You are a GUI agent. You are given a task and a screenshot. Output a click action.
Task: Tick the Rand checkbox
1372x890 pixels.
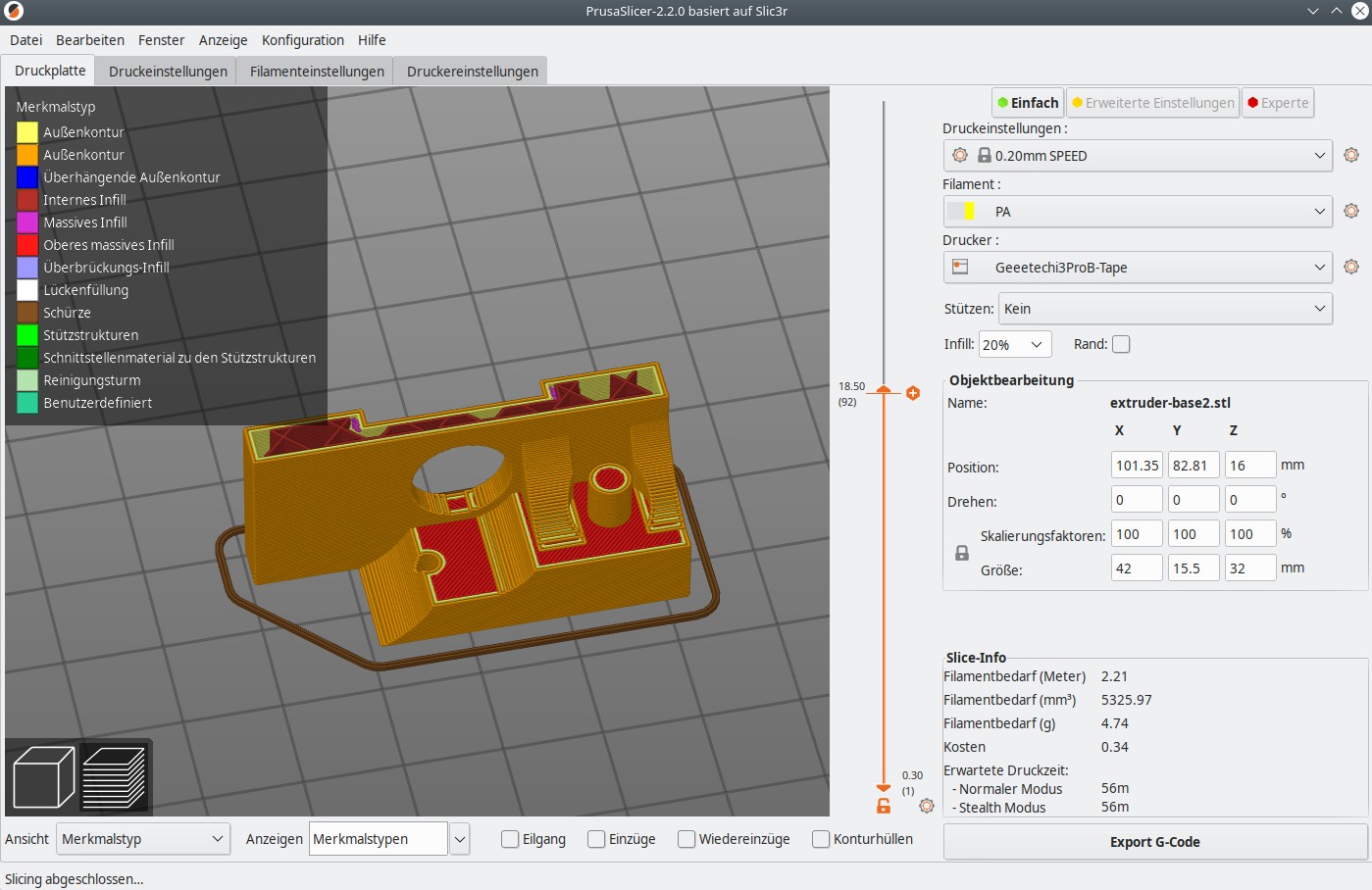coord(1121,344)
